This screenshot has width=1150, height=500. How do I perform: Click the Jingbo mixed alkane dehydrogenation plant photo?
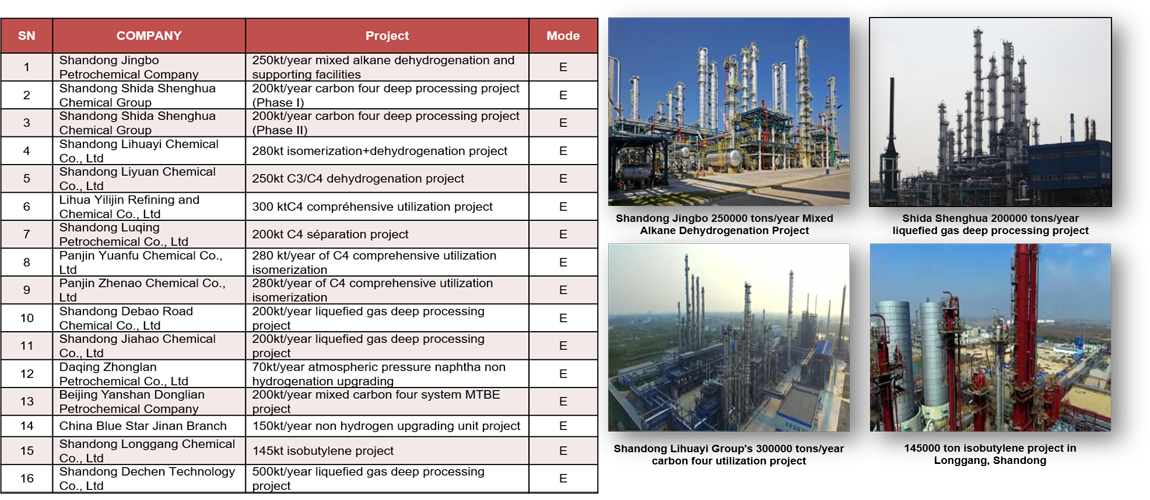pos(728,111)
